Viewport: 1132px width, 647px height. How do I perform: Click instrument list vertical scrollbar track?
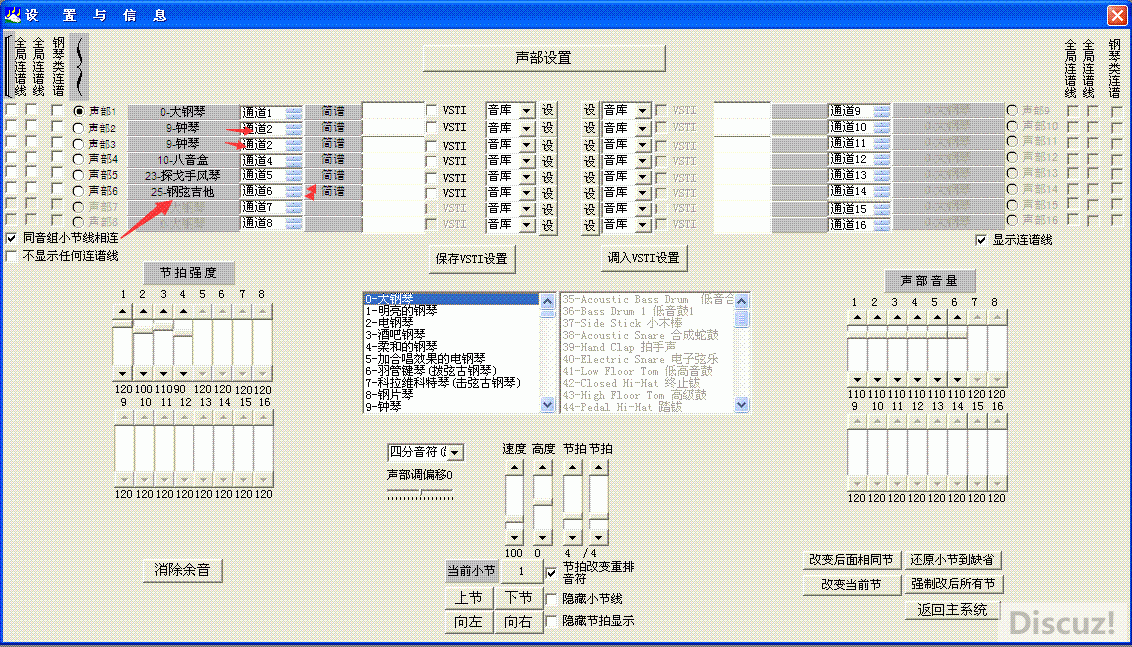point(548,353)
